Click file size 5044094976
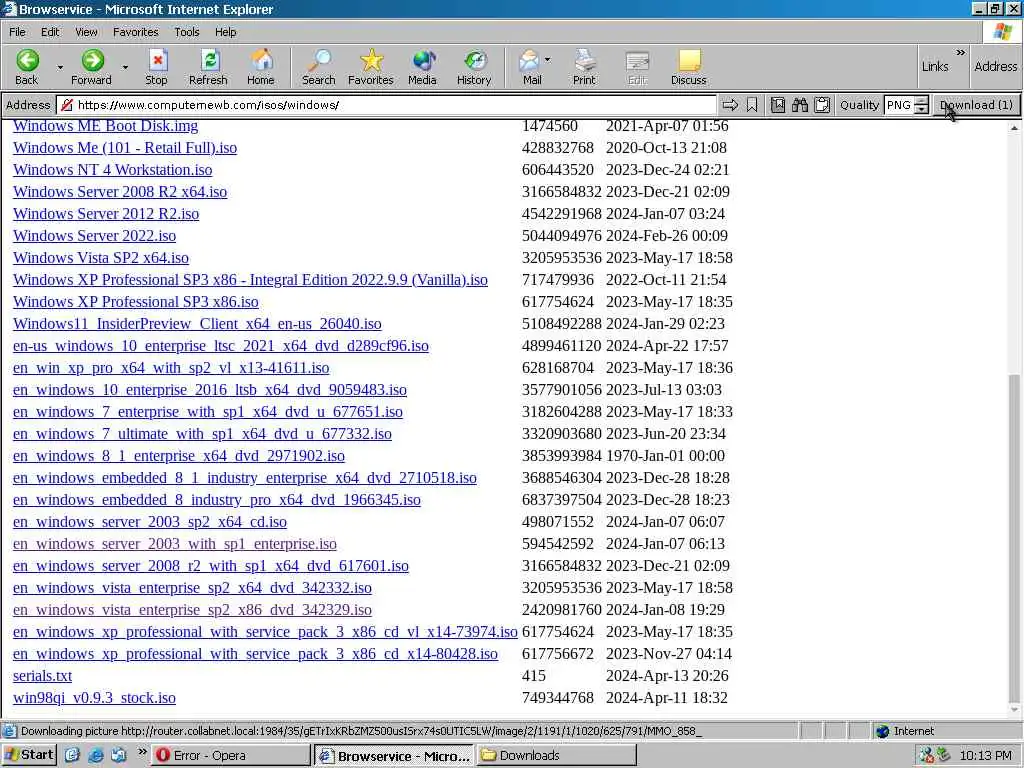This screenshot has width=1024, height=768. coord(562,236)
